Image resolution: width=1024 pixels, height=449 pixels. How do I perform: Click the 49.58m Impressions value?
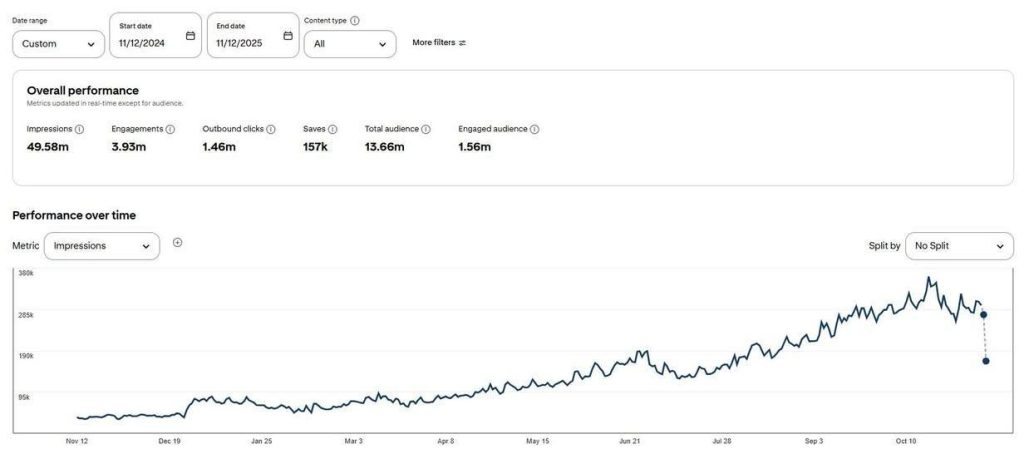click(47, 147)
